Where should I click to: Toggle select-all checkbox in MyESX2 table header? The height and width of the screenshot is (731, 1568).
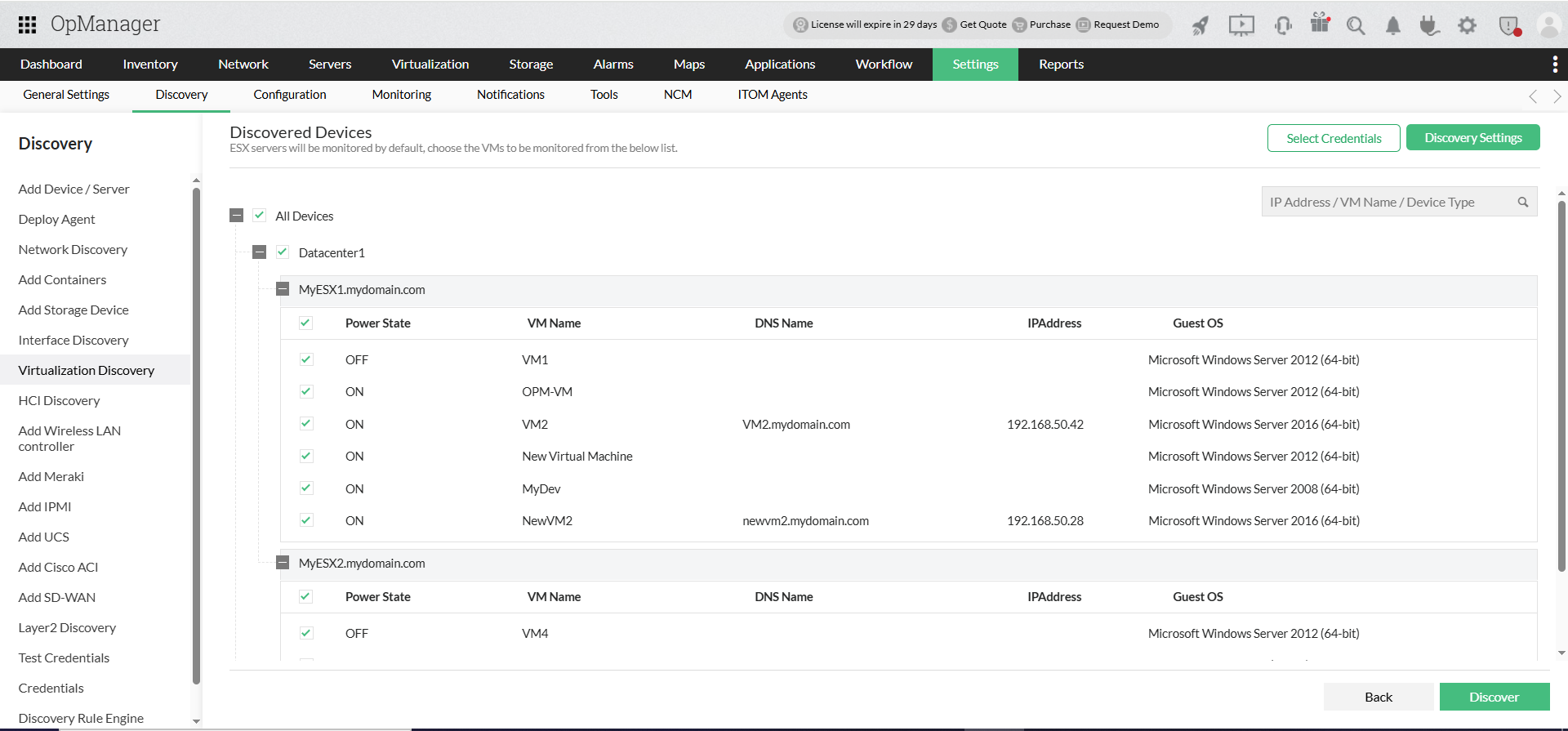pos(305,596)
